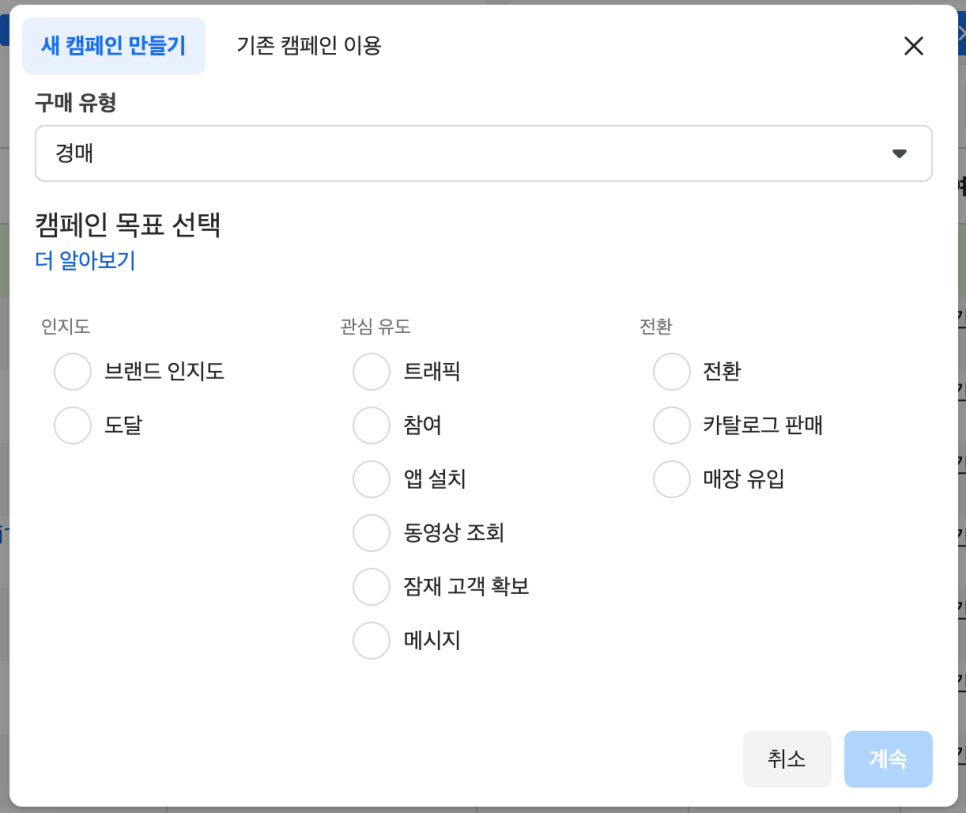Click the 관심 유도 column label
The width and height of the screenshot is (966, 813).
point(375,326)
